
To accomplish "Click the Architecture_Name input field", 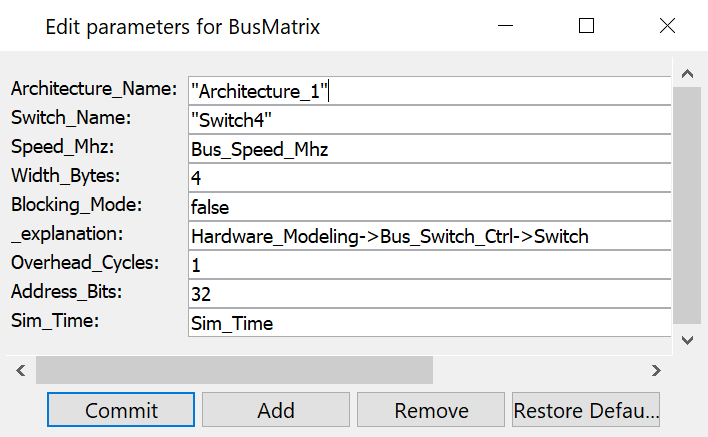I will pyautogui.click(x=429, y=90).
